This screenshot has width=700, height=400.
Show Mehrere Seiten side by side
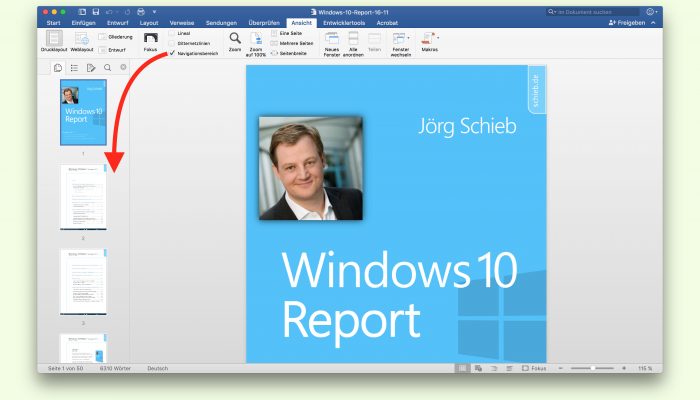coord(292,43)
